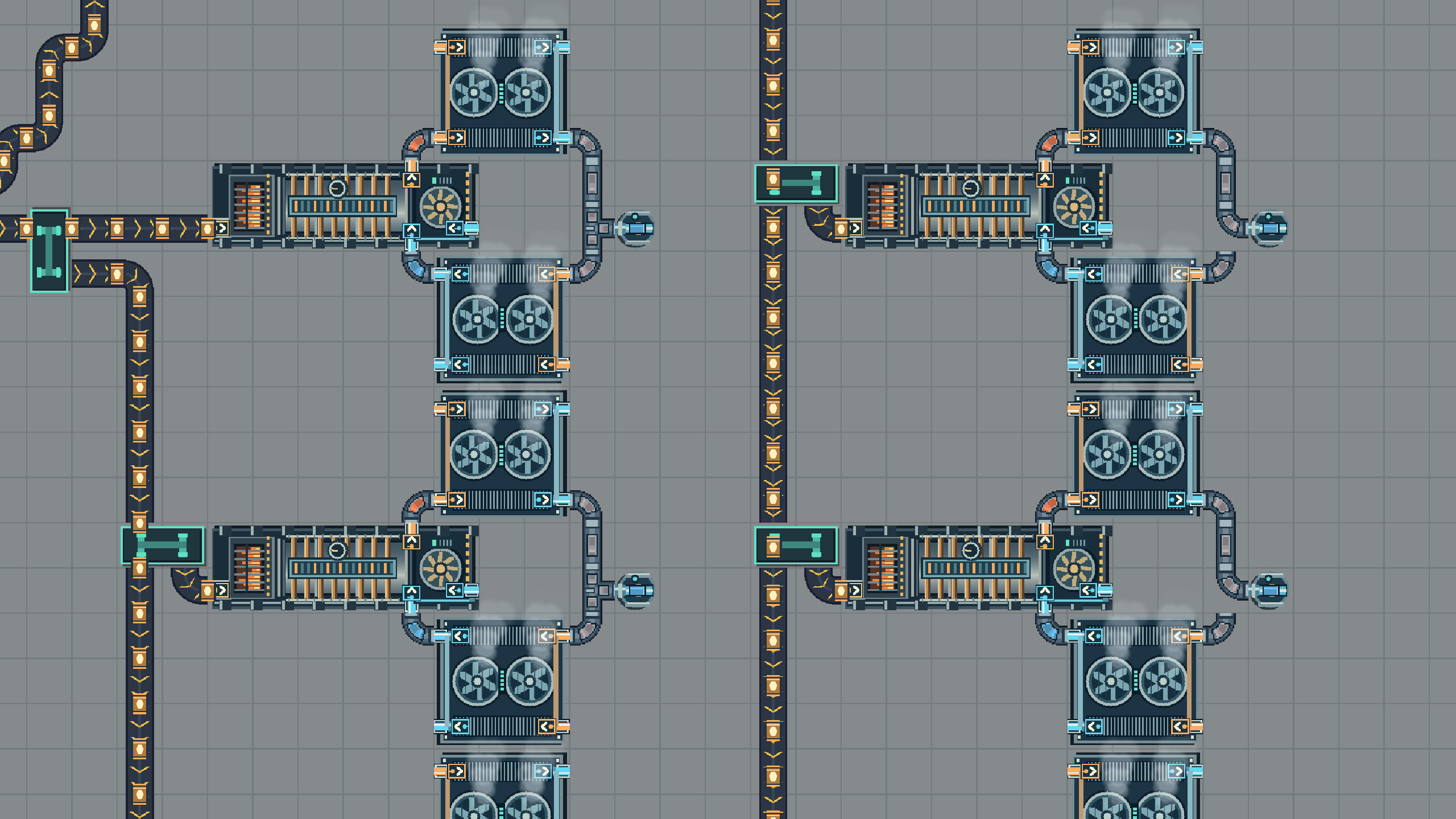Click the long central vertical conveyor belt
1456x819 pixels.
point(773,409)
